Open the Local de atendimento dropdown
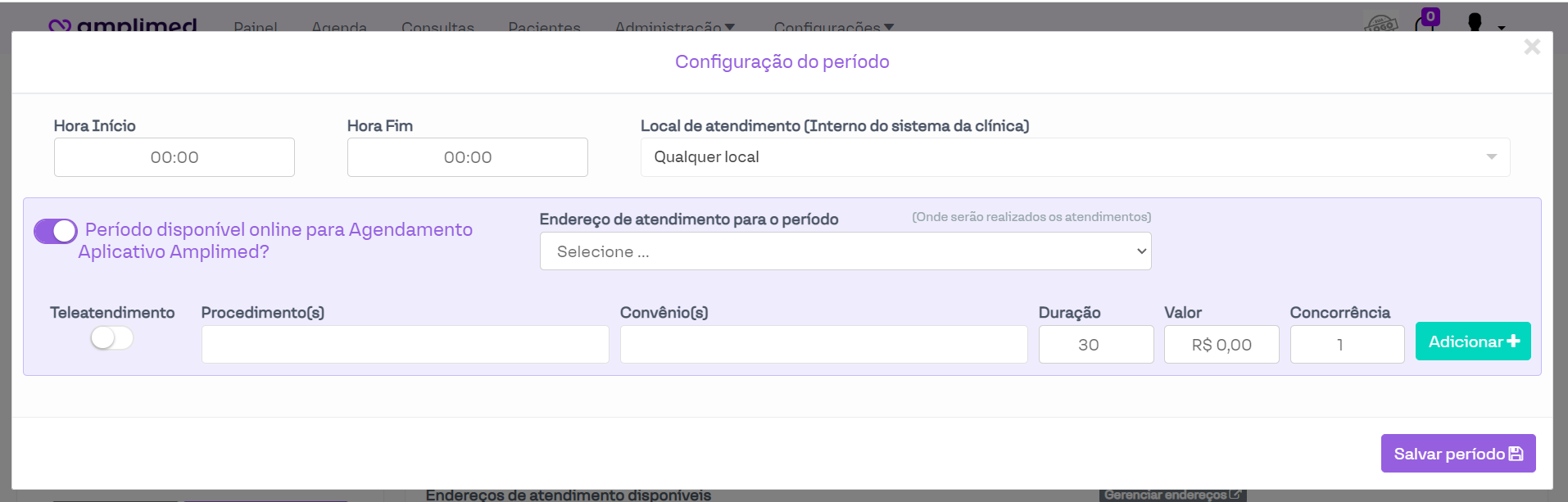Screen dimensions: 1568x502 1074,157
